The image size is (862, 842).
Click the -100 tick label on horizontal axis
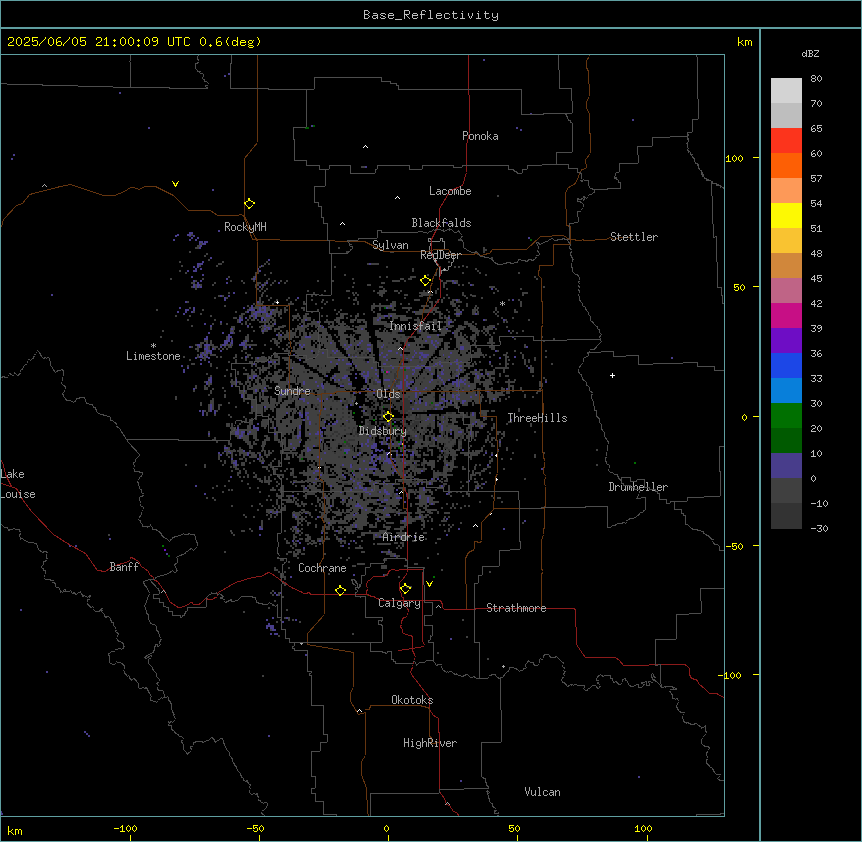[x=125, y=828]
